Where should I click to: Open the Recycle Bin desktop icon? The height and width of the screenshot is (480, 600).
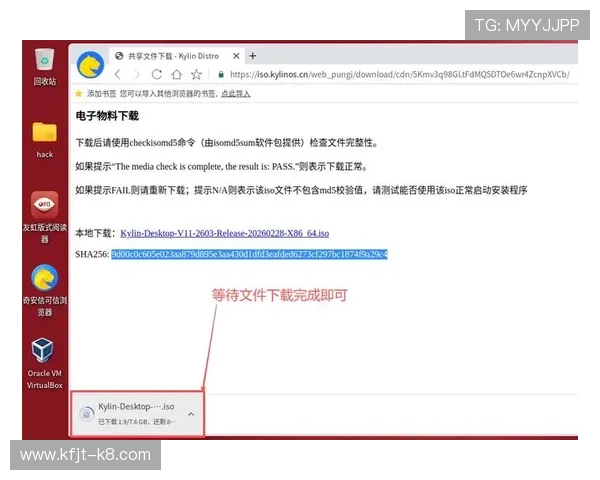(x=45, y=66)
